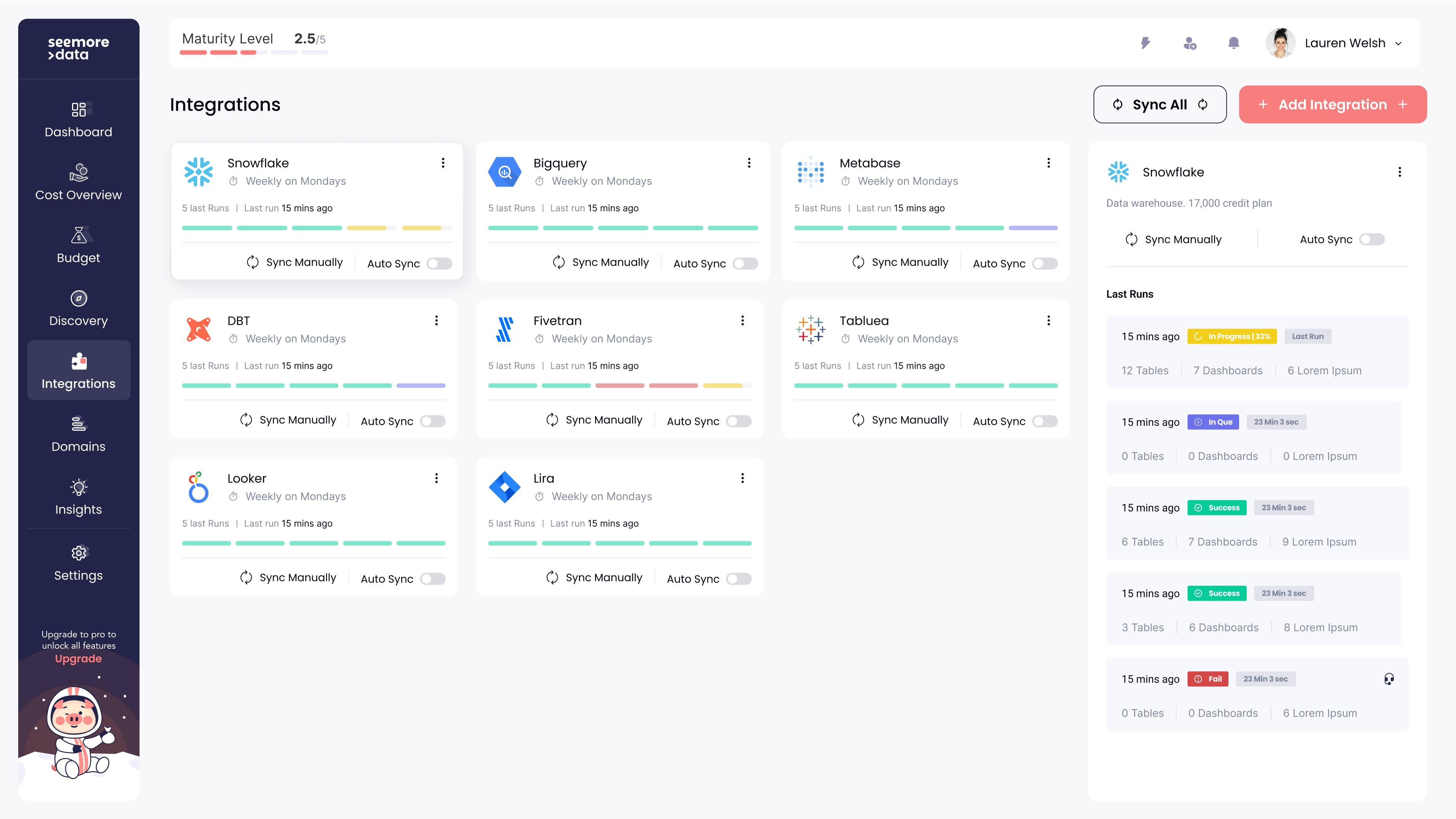Open the In Progress 33% run entry
This screenshot has width=1456, height=819.
(1257, 352)
